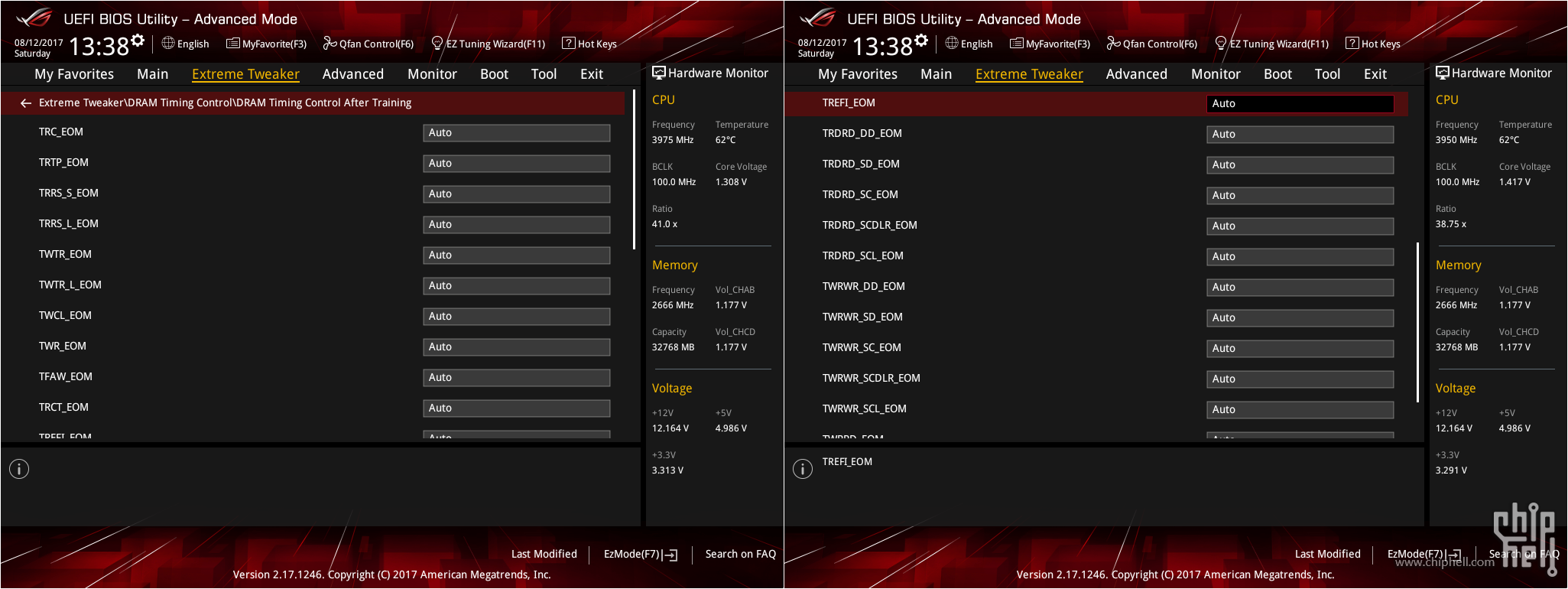Select TFAW_EOM Auto value box

pos(517,378)
